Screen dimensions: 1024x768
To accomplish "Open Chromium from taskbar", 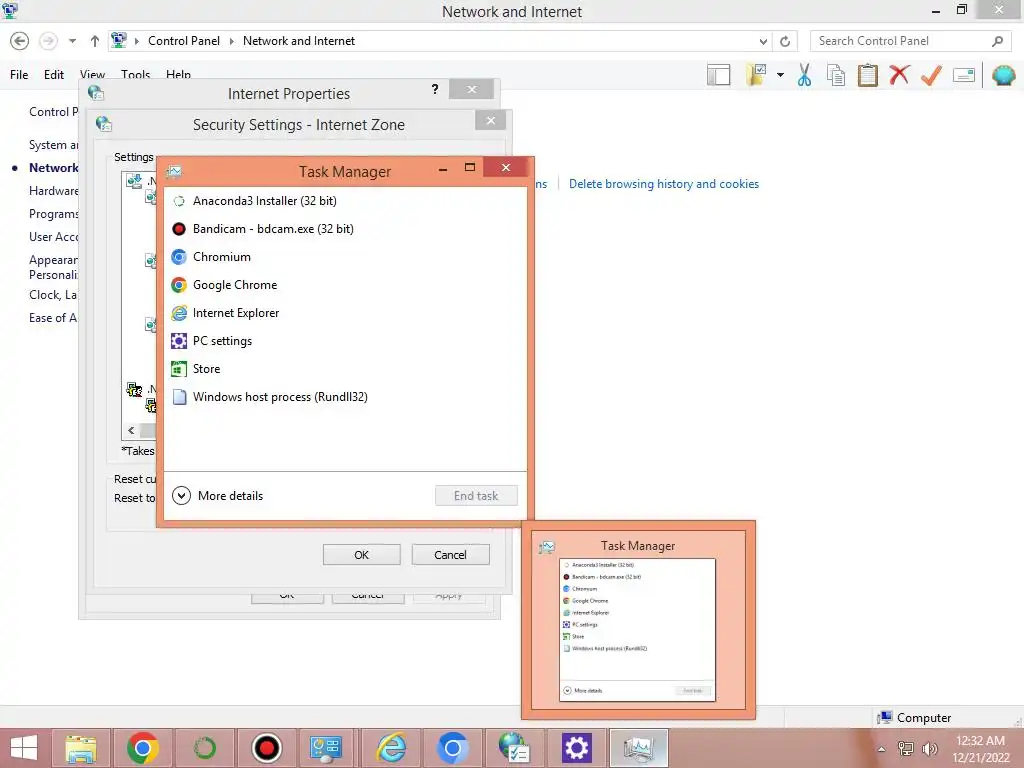I will [453, 748].
